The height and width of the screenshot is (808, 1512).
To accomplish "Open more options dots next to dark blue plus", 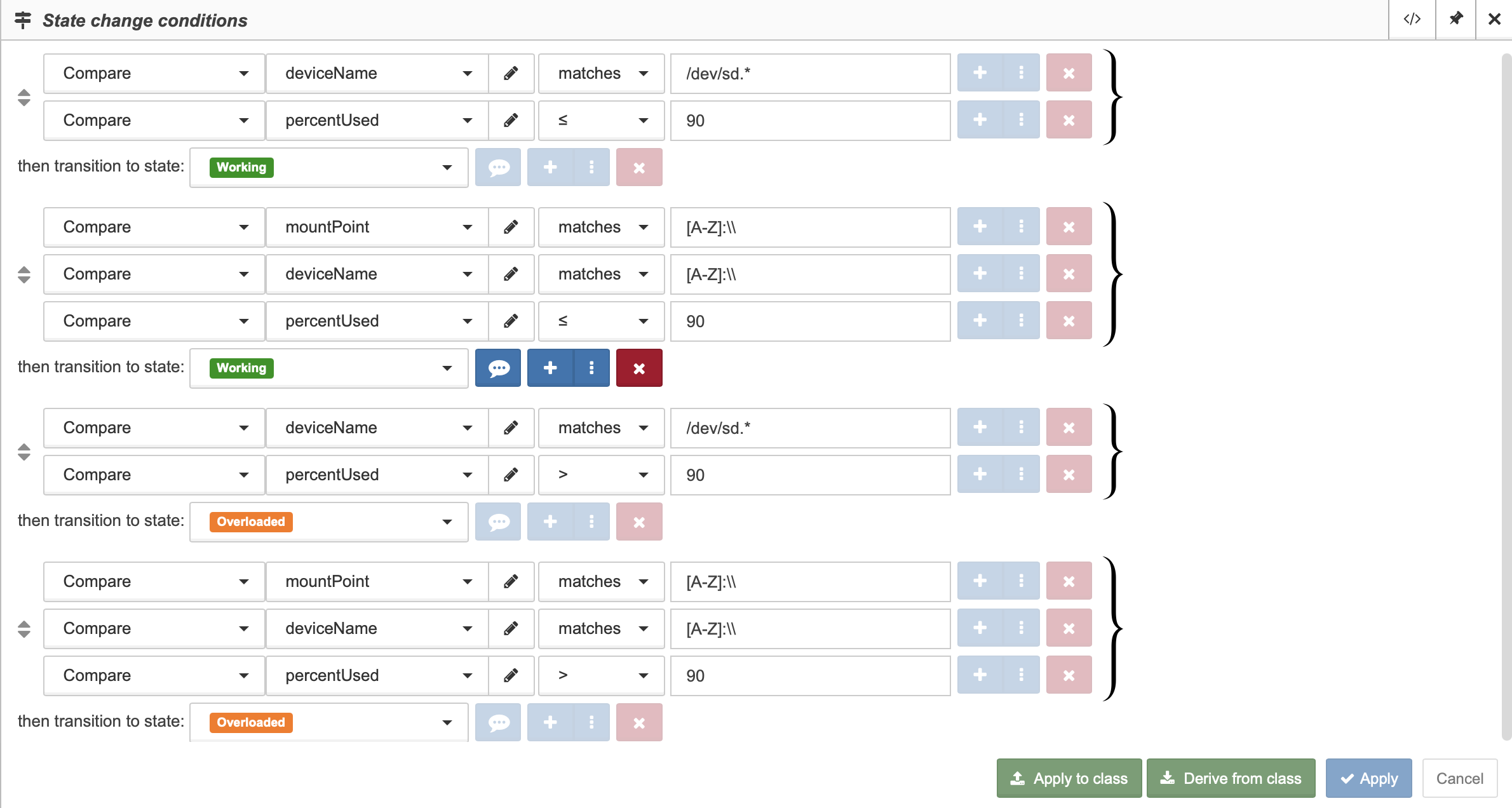I will pyautogui.click(x=591, y=368).
